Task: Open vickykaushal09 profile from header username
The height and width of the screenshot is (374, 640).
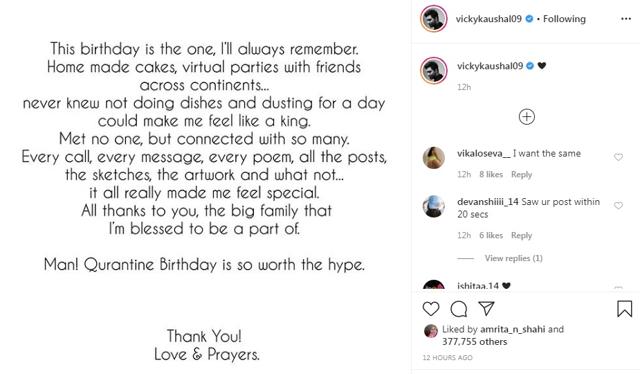Action: coord(489,19)
